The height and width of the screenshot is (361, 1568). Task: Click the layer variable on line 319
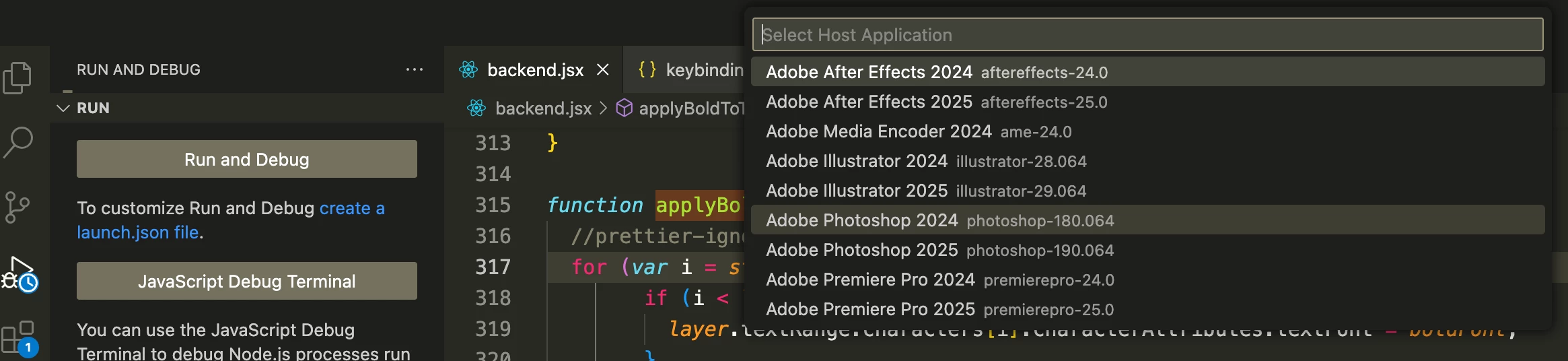(699, 329)
